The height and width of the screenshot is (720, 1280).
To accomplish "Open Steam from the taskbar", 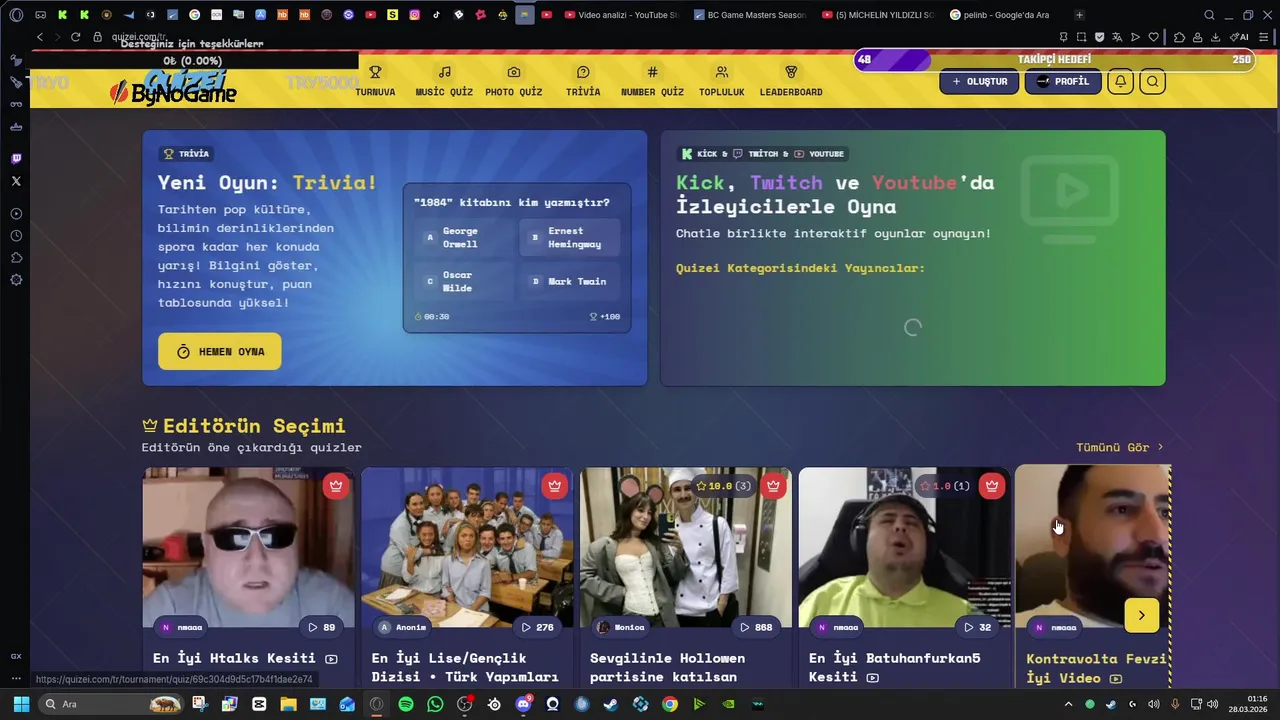I will point(611,704).
